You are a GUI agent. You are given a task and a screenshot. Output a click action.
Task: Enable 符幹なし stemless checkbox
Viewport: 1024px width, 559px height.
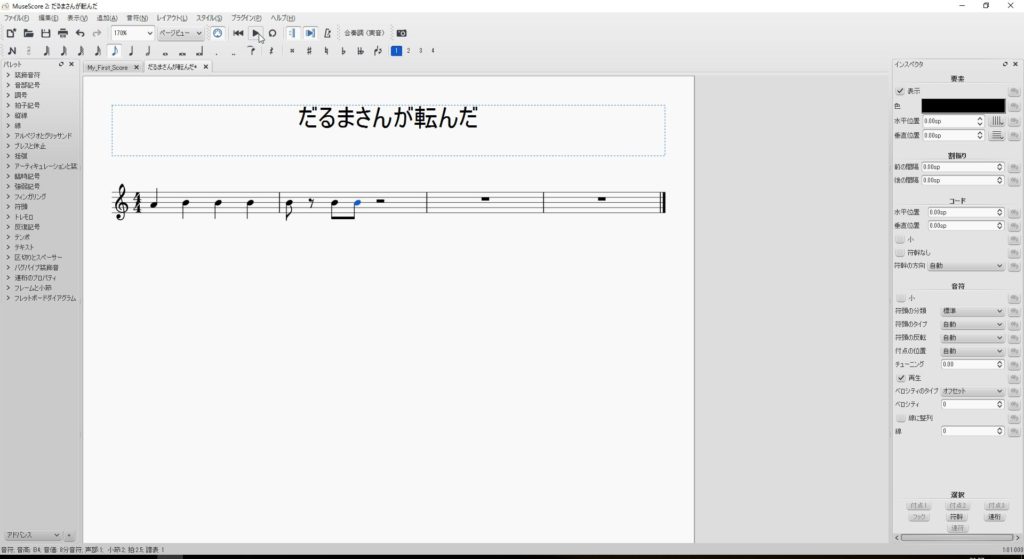[900, 253]
